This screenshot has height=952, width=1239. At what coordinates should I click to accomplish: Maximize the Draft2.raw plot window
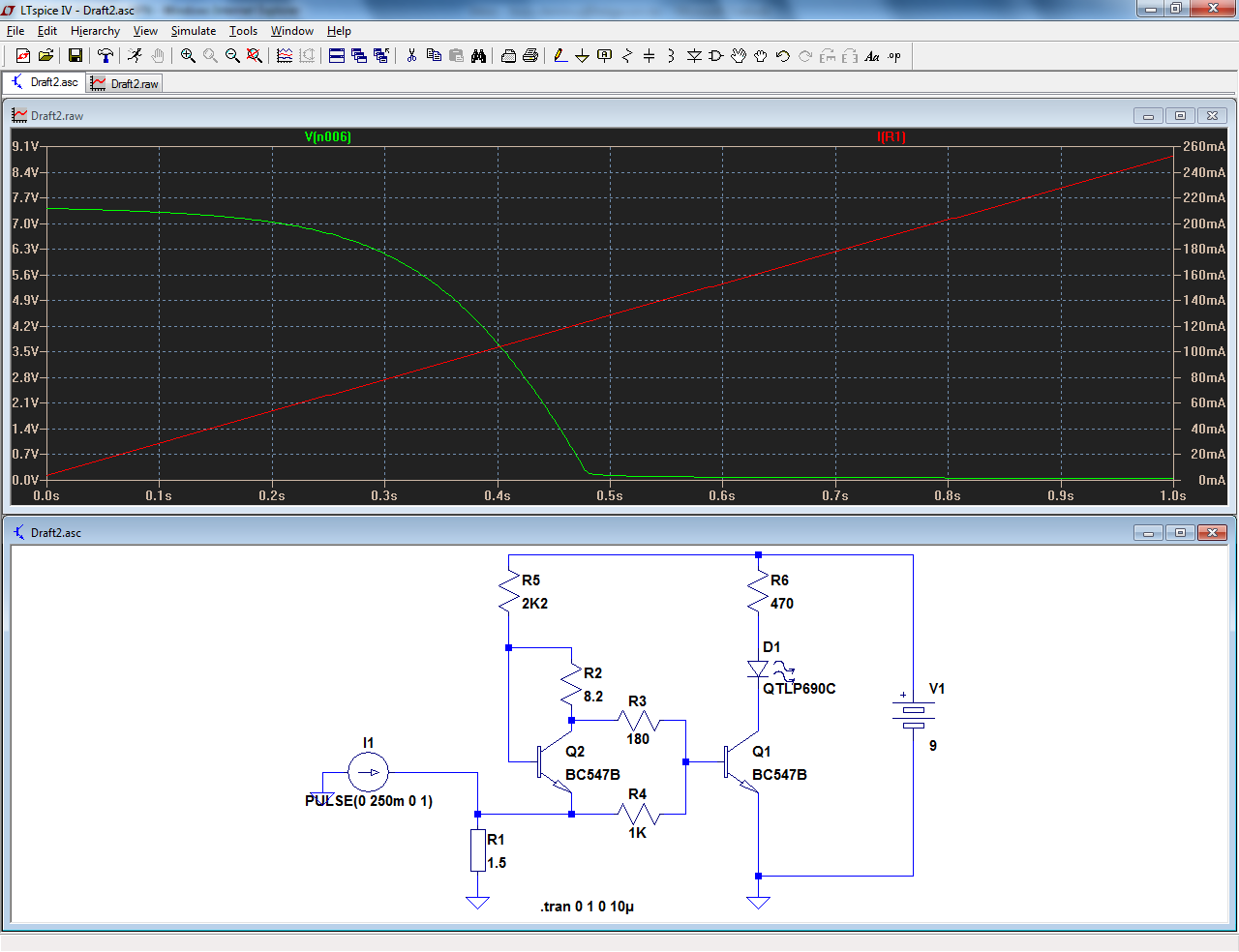click(x=1180, y=116)
